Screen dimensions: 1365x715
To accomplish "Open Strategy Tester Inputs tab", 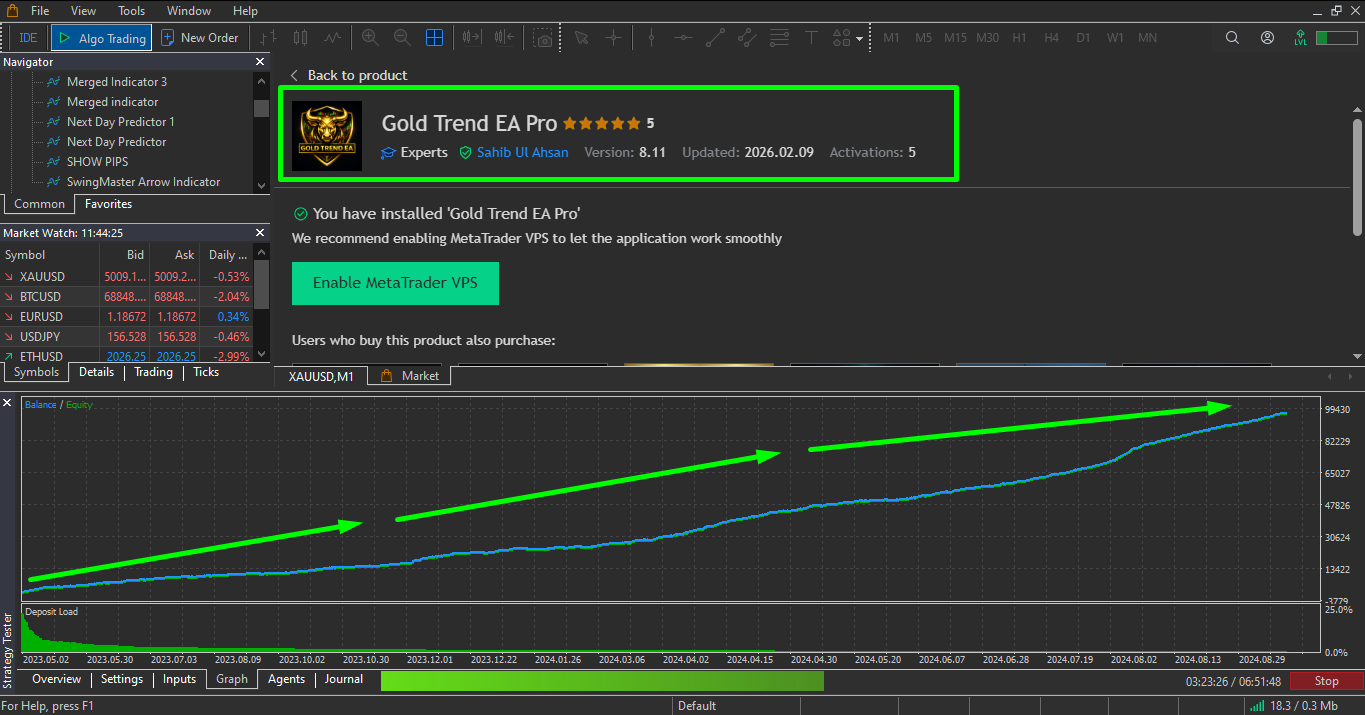I will (180, 679).
